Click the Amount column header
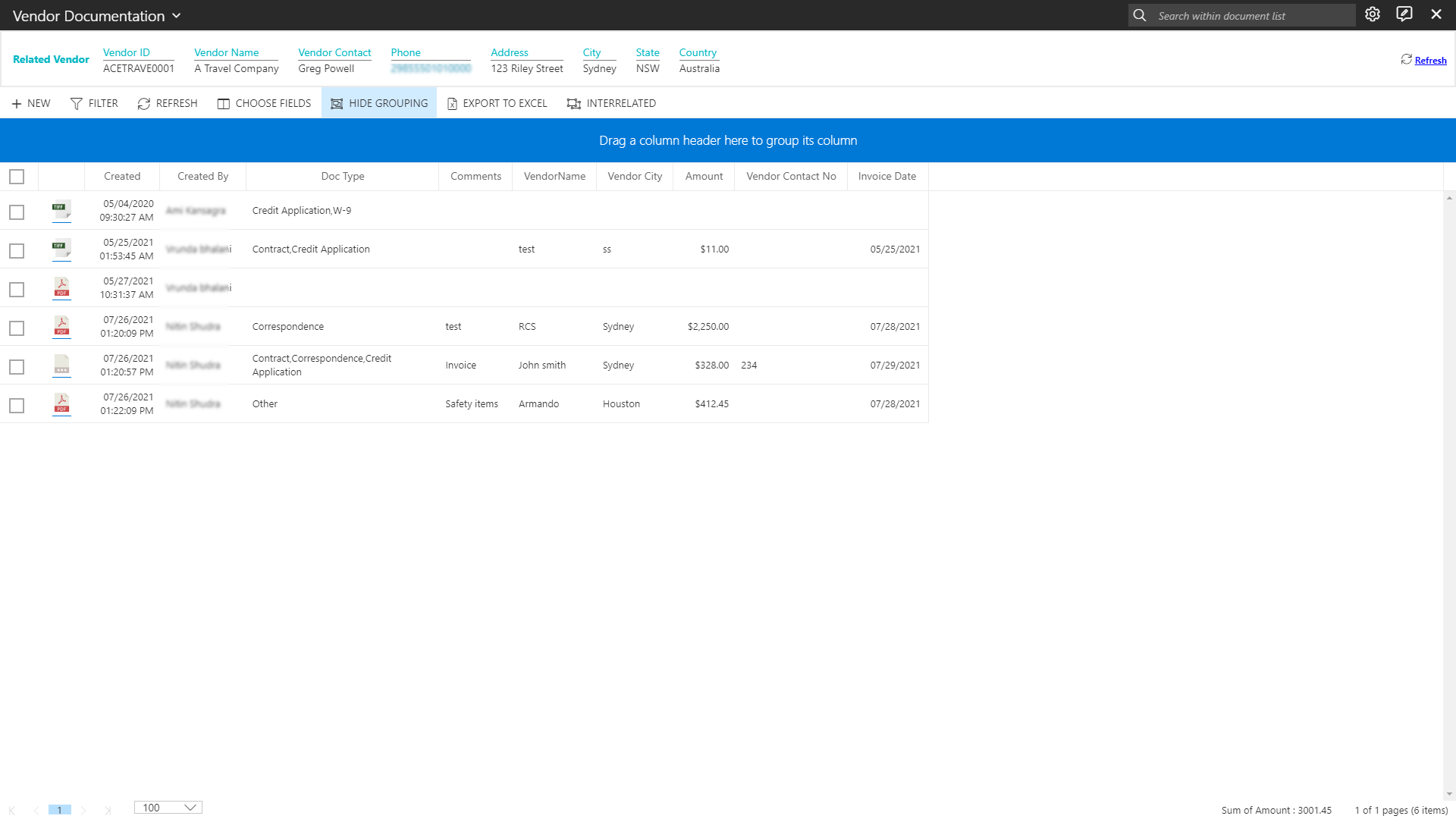Viewport: 1456px width, 819px height. [x=704, y=176]
